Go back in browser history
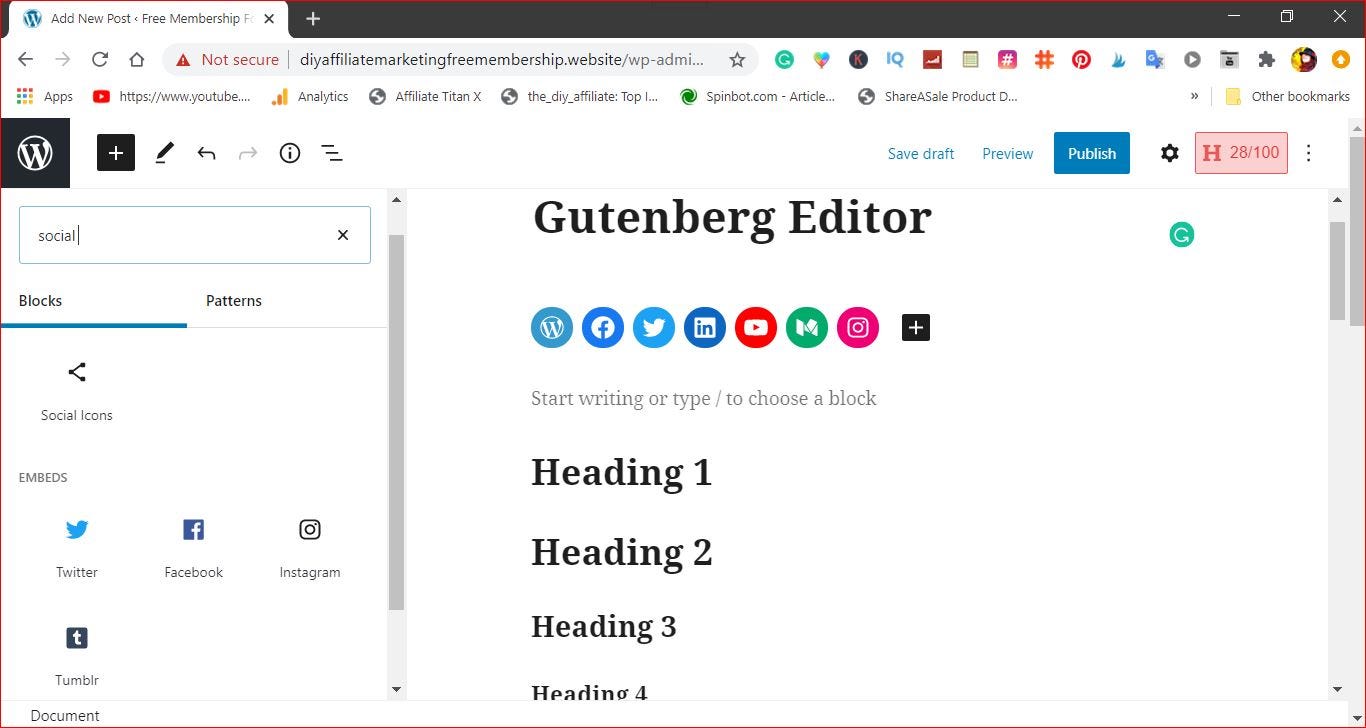 pyautogui.click(x=25, y=60)
